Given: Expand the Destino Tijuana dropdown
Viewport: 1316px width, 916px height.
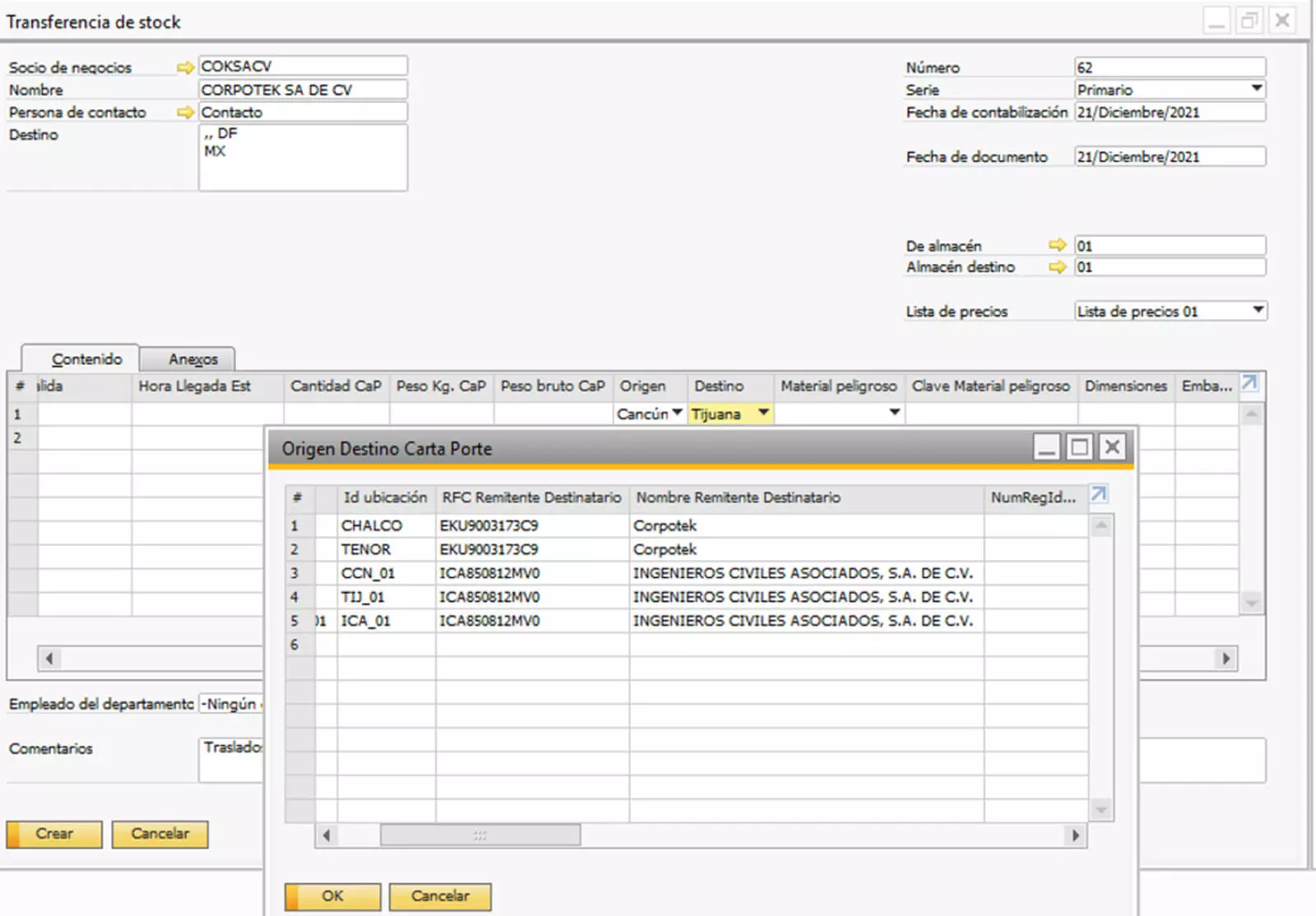Looking at the screenshot, I should click(763, 413).
